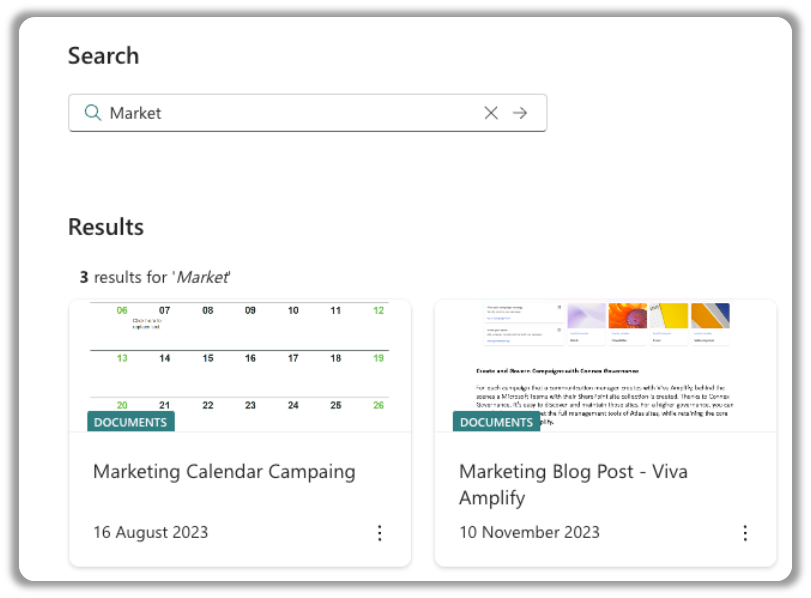Submit search with the arrow icon

(x=520, y=113)
